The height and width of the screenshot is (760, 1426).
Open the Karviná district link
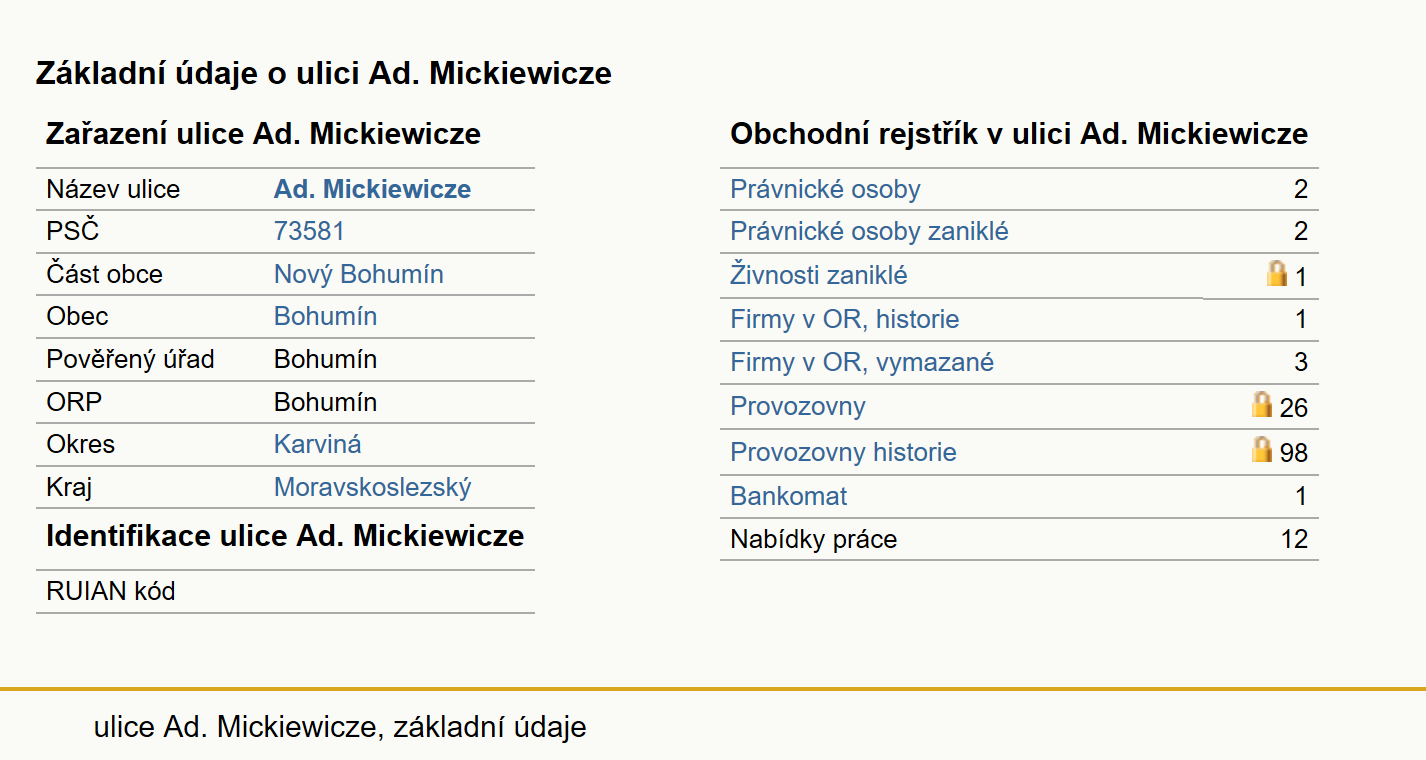(318, 444)
